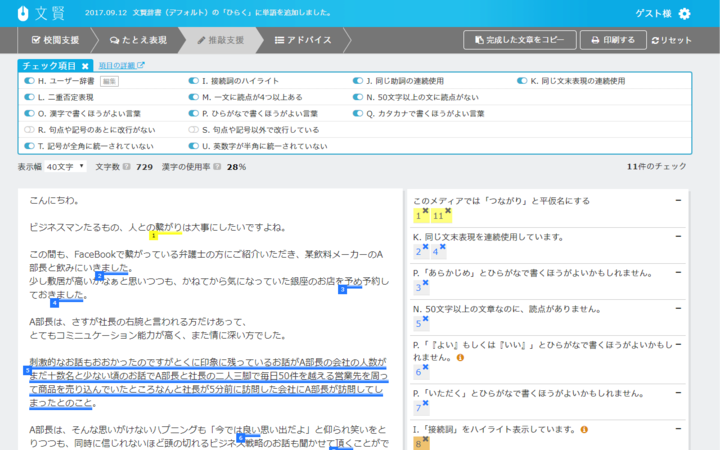Viewport: 720px width, 450px height.
Task: Click info icon beside 『よい』もしくは『いい』 message
Action: (460, 357)
